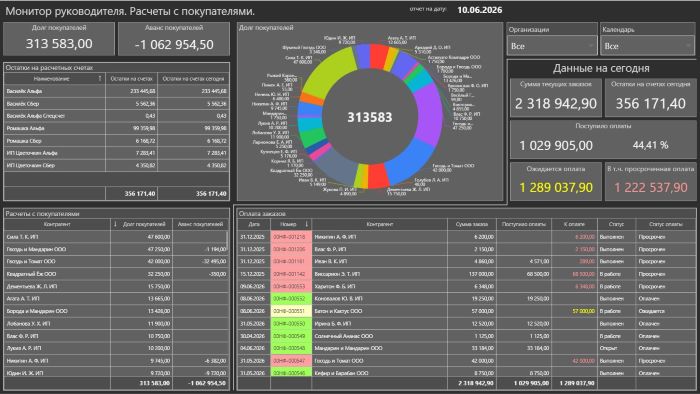Click Аванс покупателей column header in table
The image size is (700, 394).
point(200,224)
